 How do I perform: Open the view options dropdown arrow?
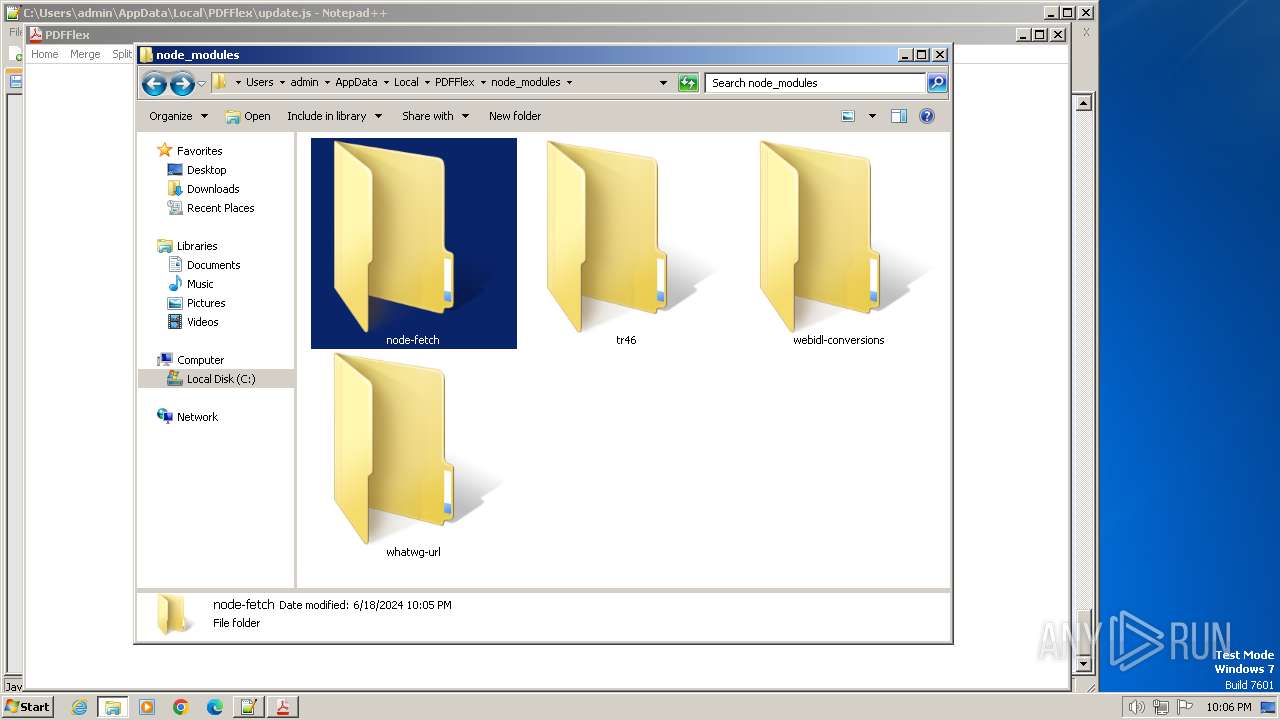click(872, 116)
